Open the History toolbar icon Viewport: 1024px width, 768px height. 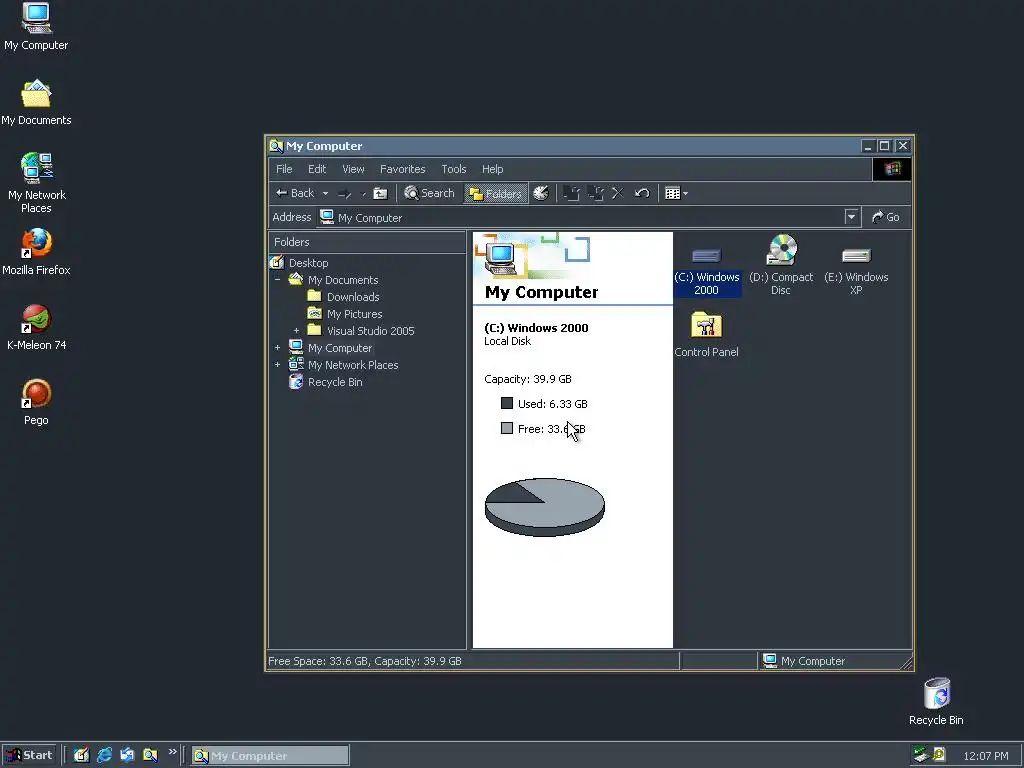pos(541,193)
